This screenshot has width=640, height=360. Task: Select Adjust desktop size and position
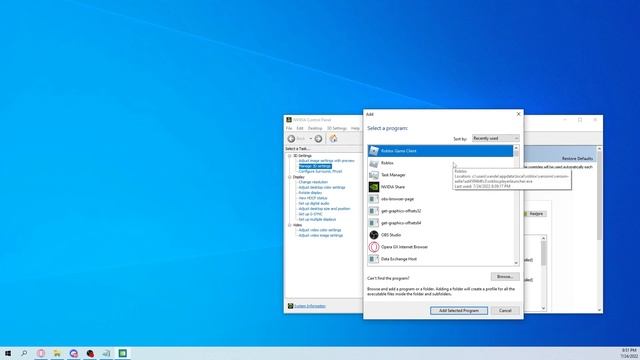(324, 209)
